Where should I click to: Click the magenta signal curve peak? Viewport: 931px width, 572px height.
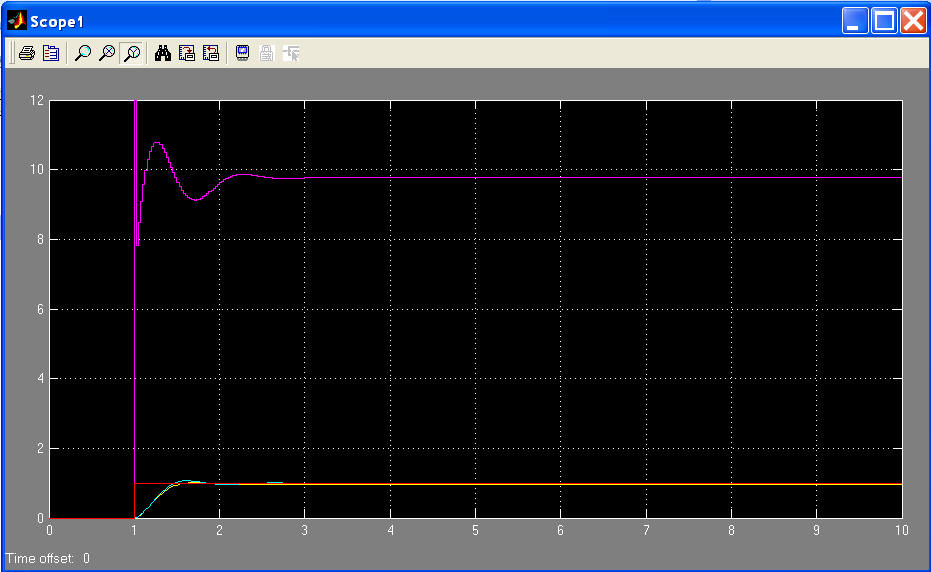tap(157, 143)
